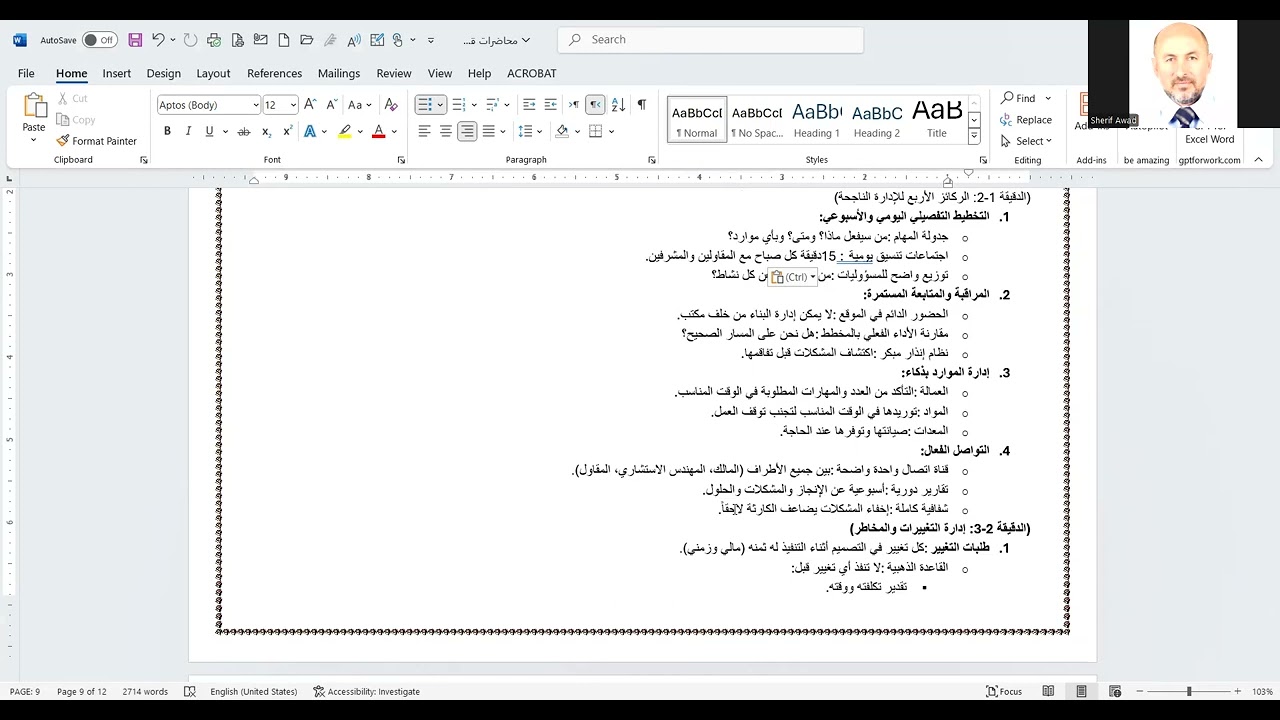Click the Save icon in the title bar
The image size is (1280, 720).
coord(135,40)
